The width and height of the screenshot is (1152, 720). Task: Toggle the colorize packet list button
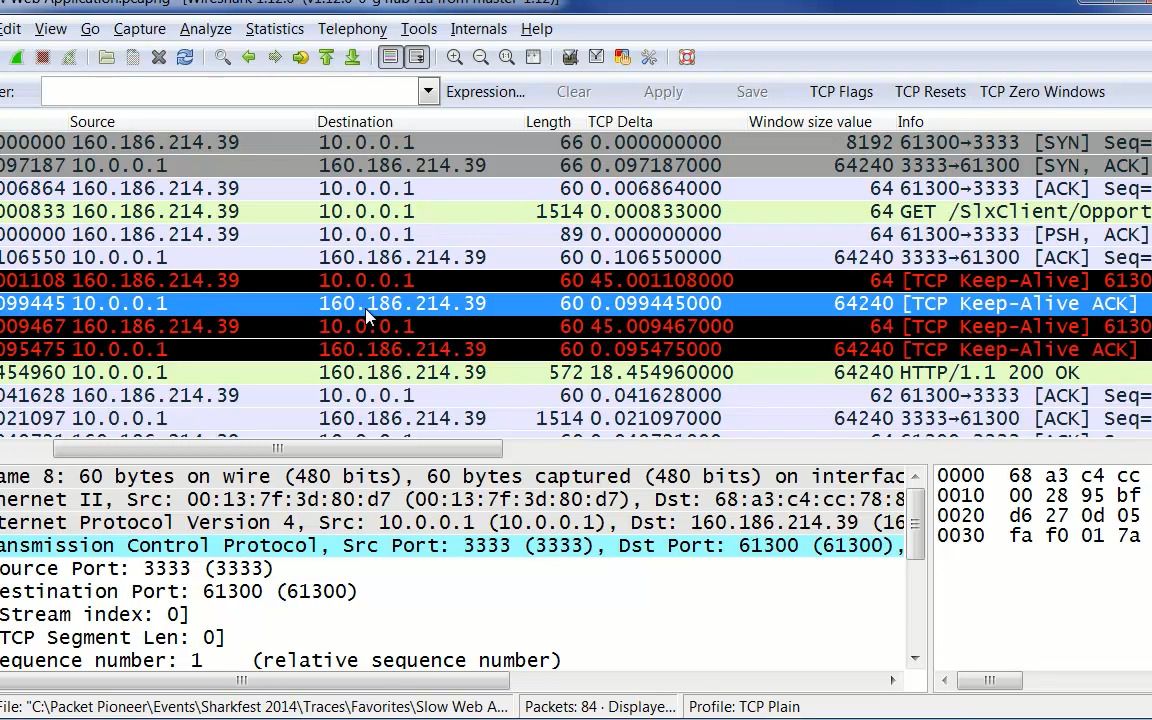(x=390, y=57)
